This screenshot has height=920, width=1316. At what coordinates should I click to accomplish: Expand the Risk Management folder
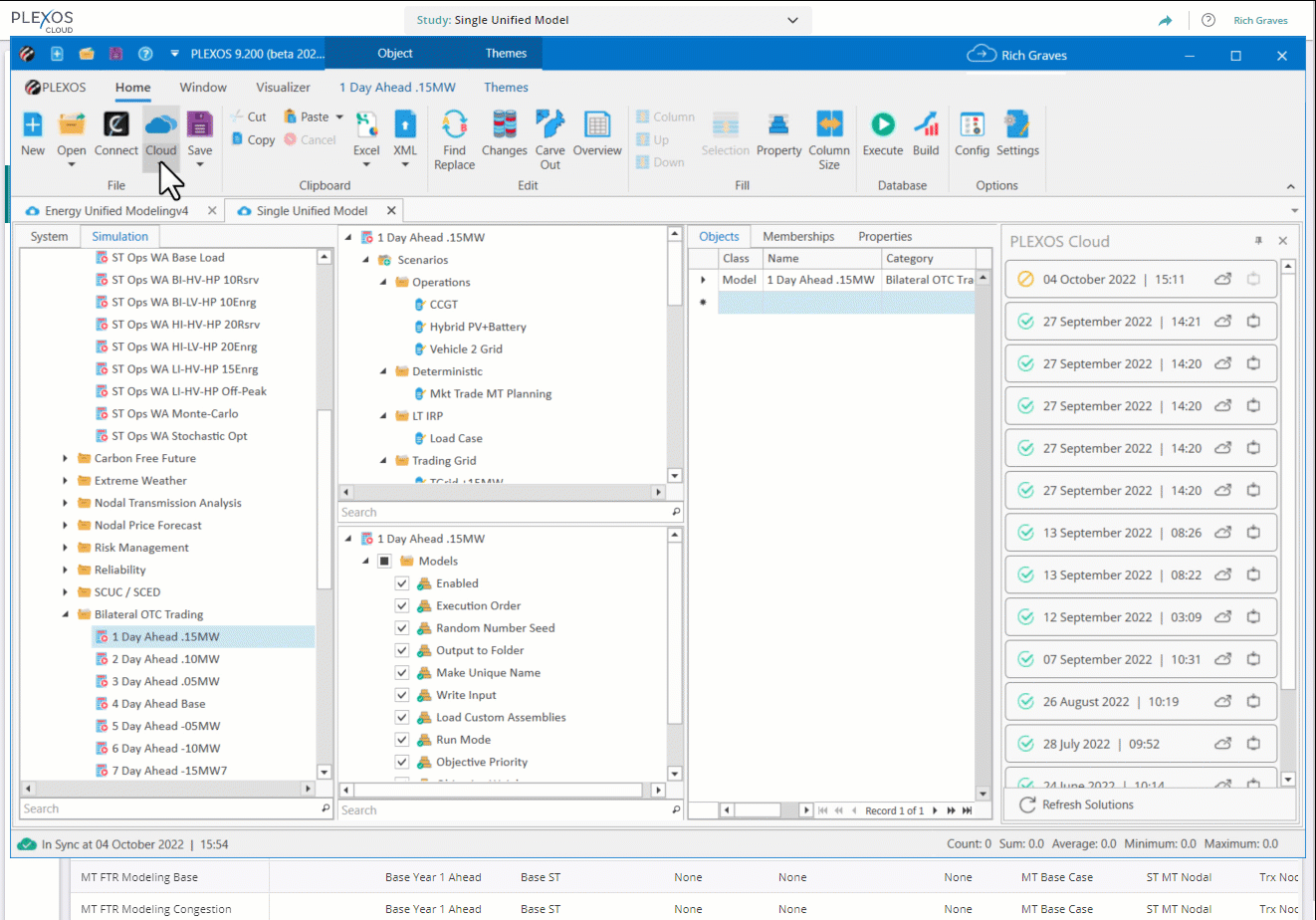pyautogui.click(x=66, y=548)
